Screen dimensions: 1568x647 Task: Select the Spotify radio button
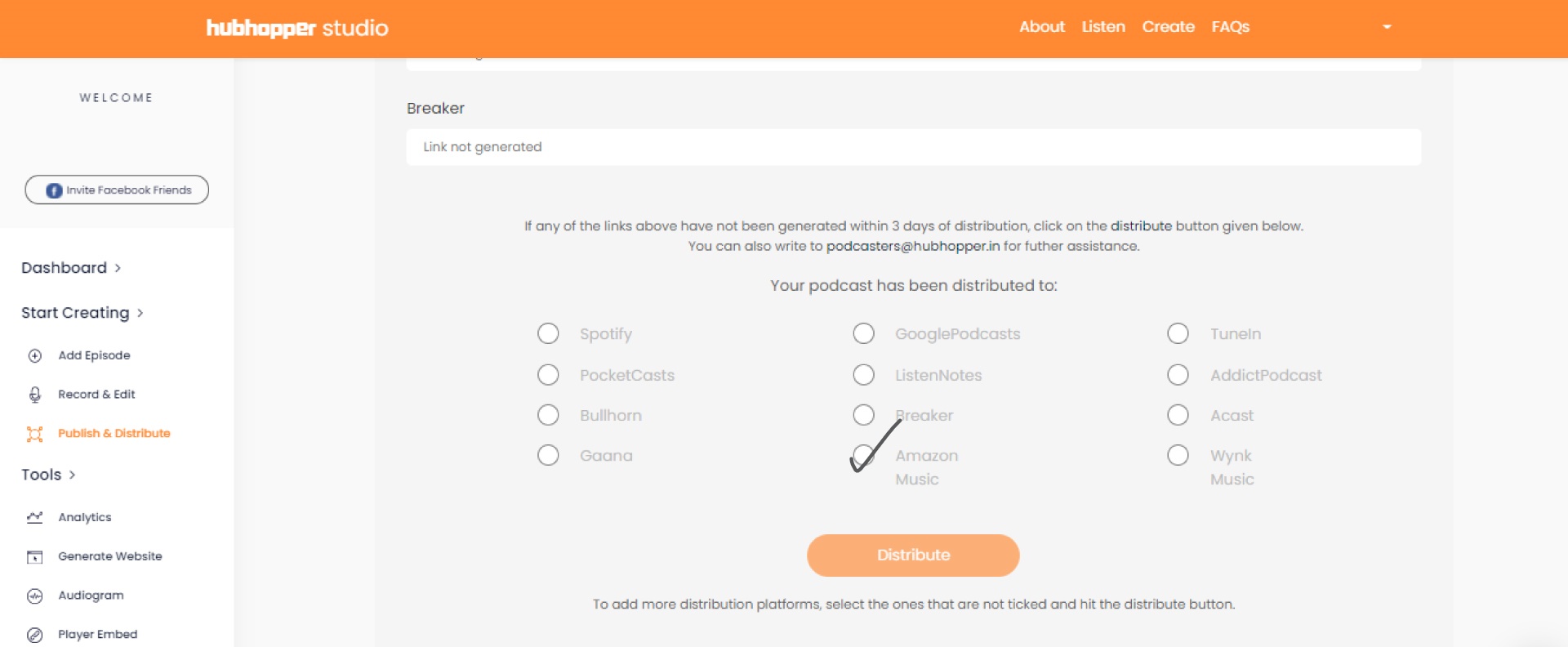(x=548, y=333)
